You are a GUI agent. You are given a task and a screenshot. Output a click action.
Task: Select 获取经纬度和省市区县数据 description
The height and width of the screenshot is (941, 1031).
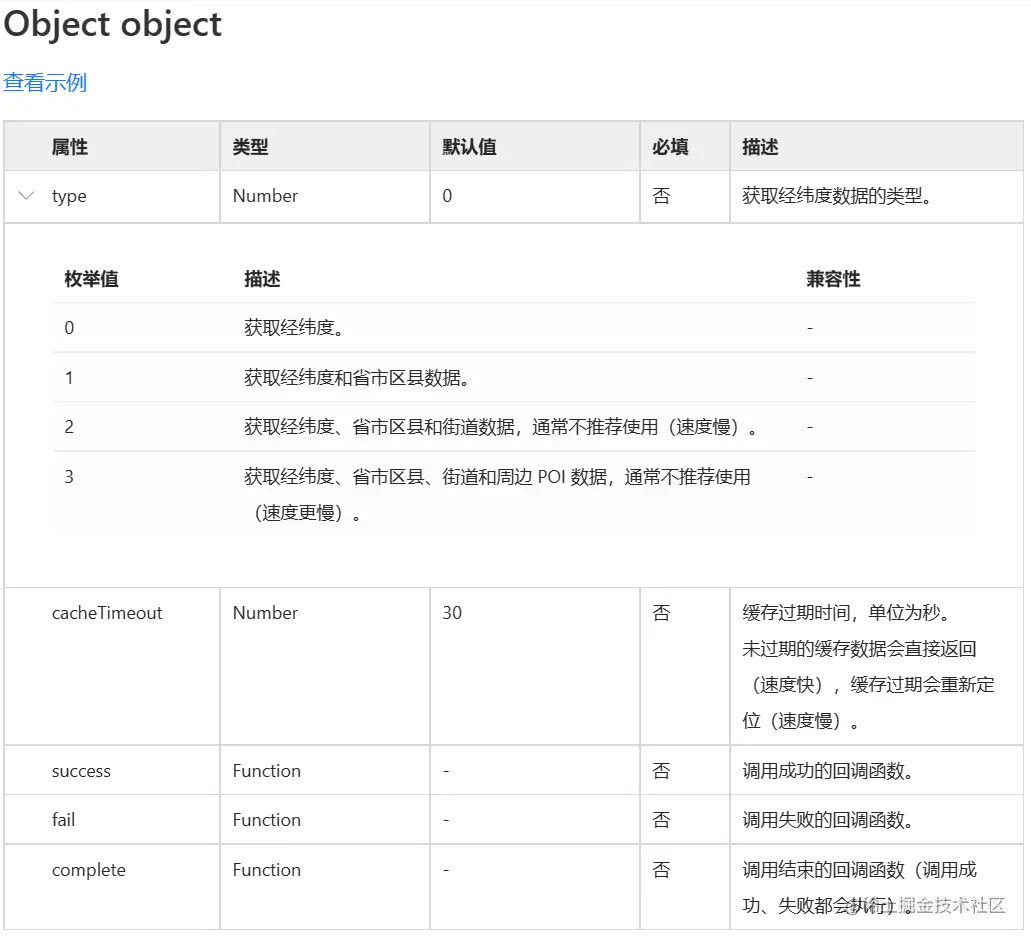(x=356, y=377)
